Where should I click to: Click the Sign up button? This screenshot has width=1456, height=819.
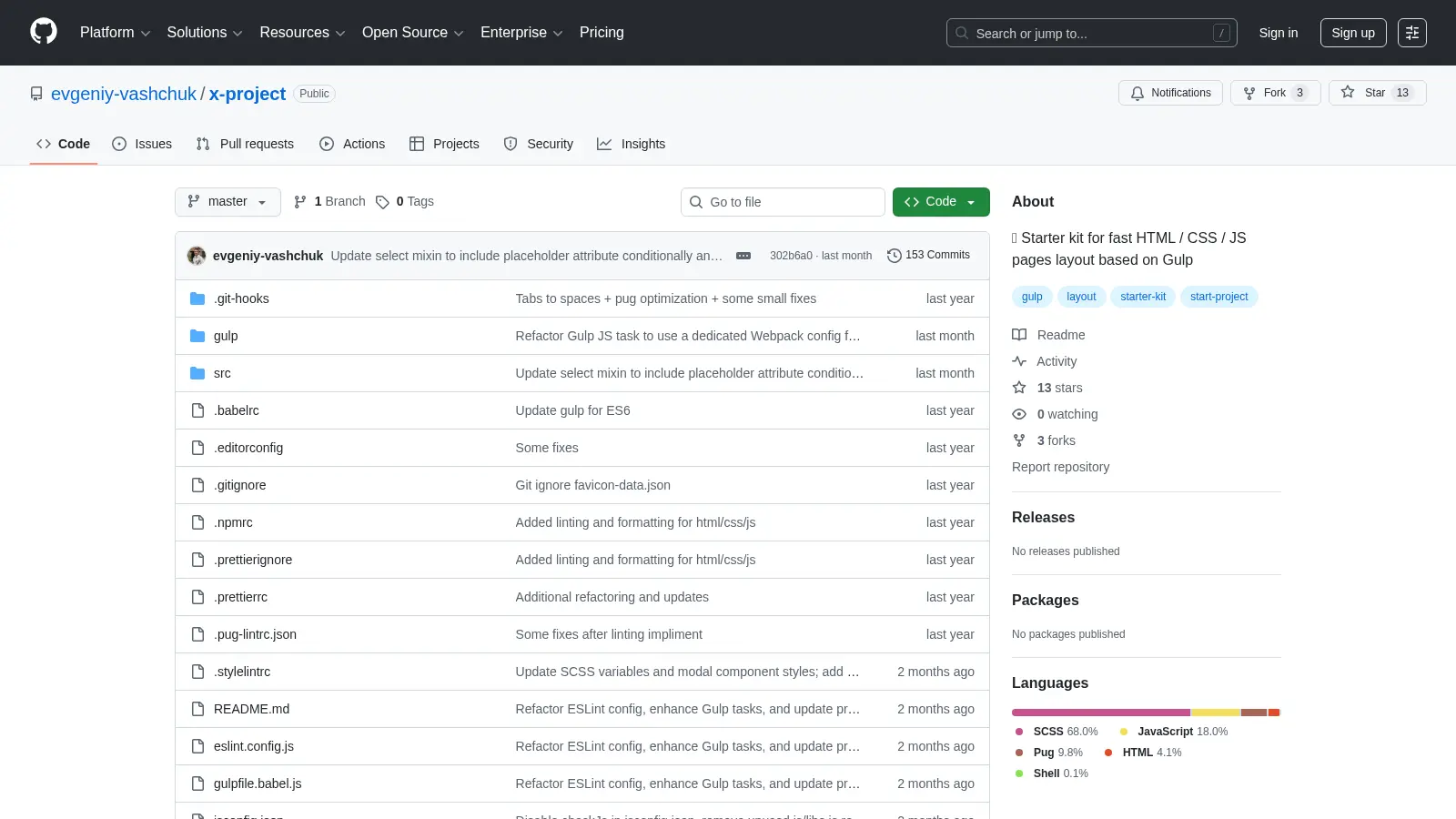[x=1353, y=33]
